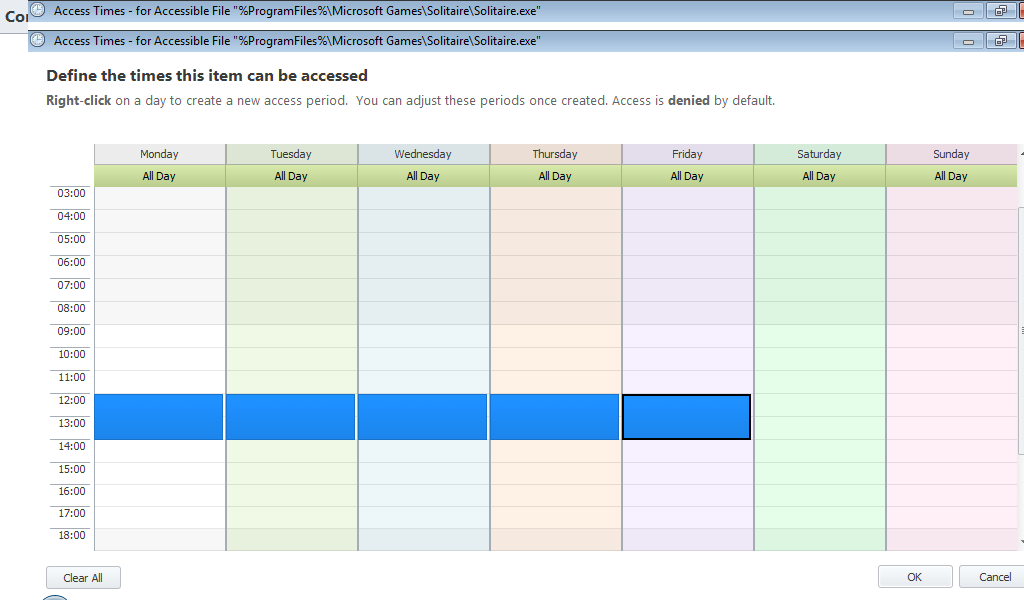The width and height of the screenshot is (1024, 600).
Task: Select the Monday 12:00 access period block
Action: tap(158, 417)
